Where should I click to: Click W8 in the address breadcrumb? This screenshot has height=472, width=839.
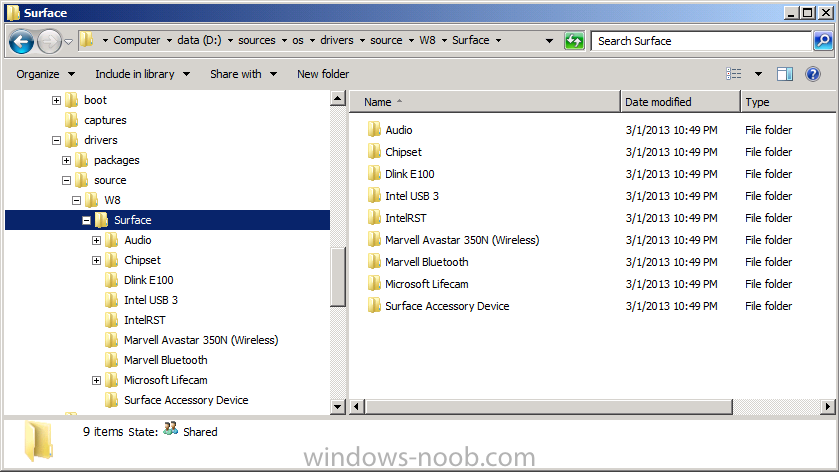tap(428, 40)
